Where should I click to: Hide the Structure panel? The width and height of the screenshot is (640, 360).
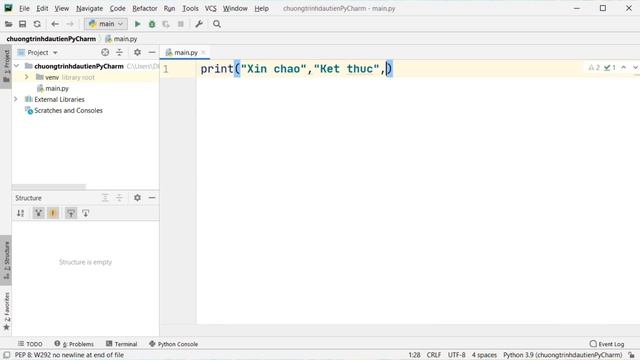tap(152, 198)
